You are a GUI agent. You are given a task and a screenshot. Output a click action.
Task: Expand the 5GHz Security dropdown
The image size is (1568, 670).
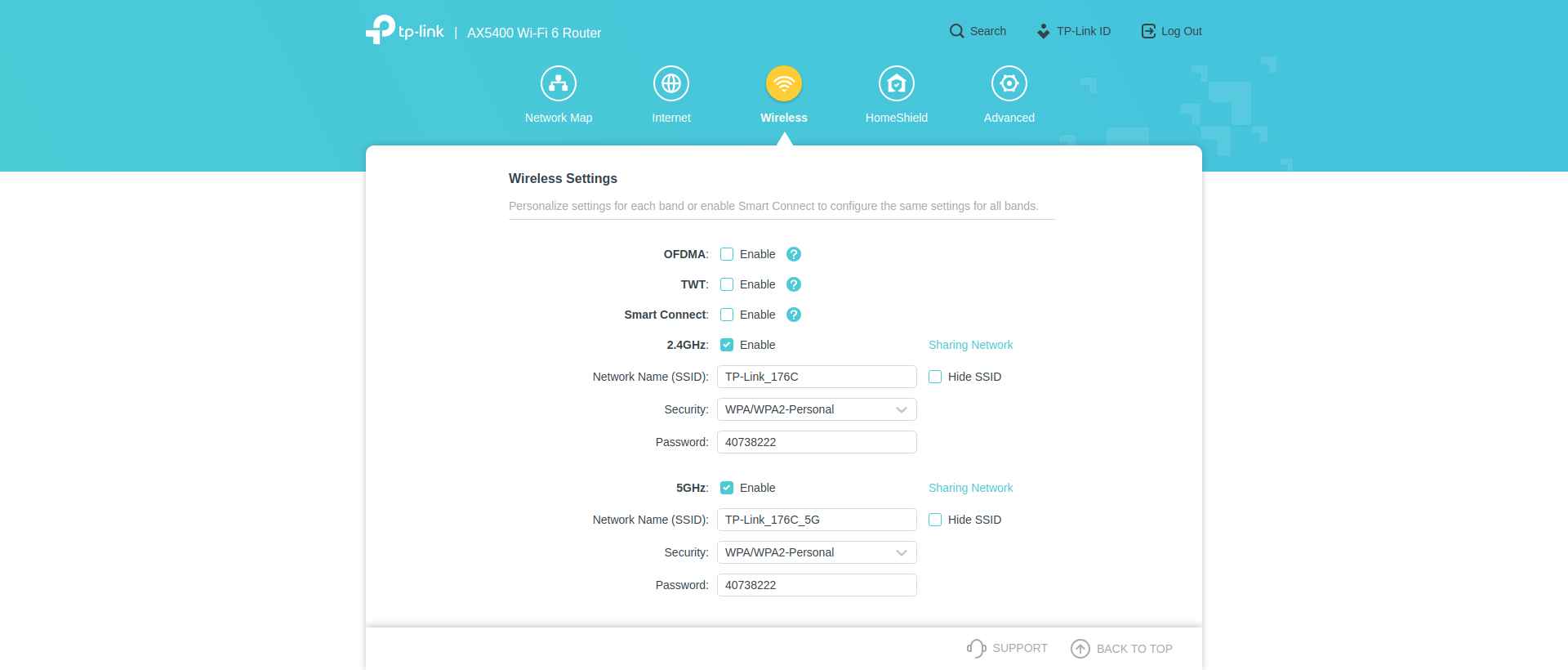817,552
